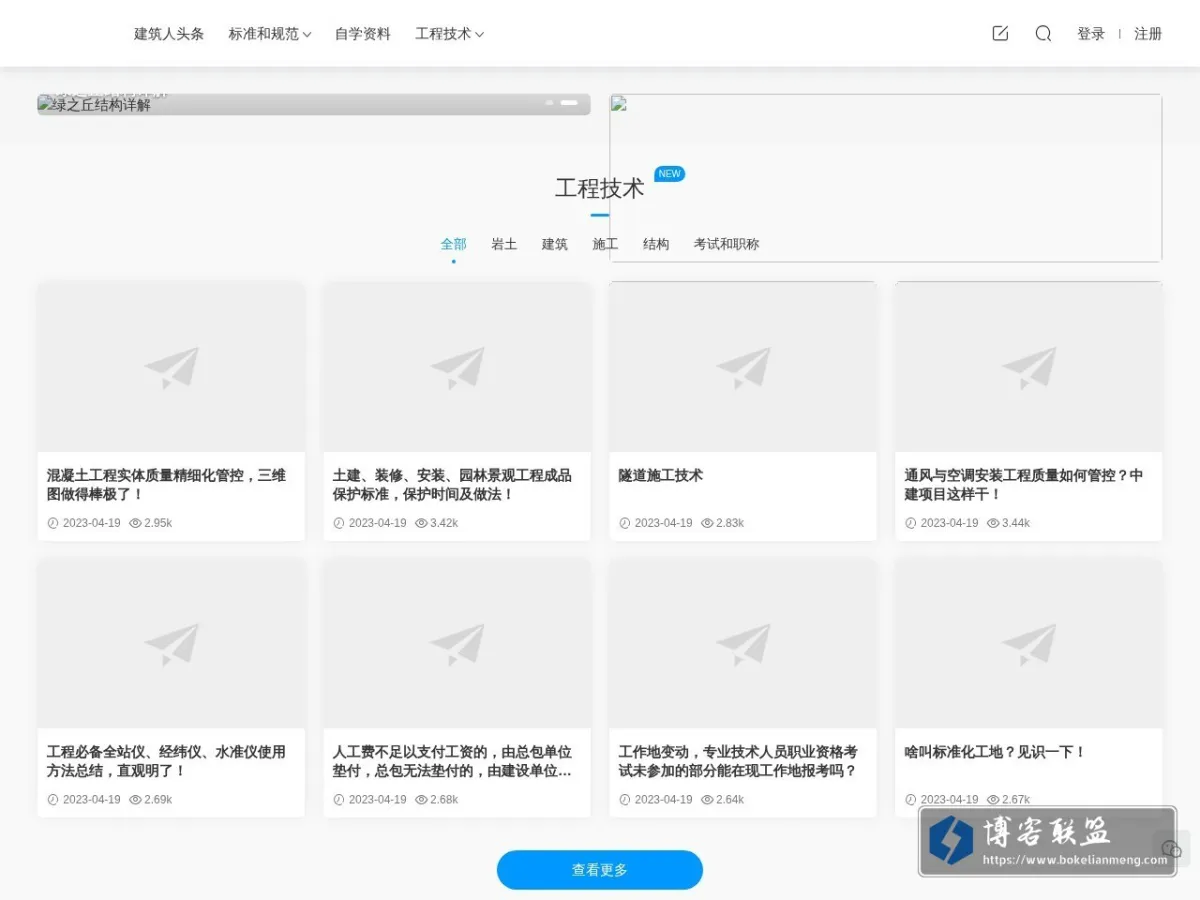Click the 3.44k view count text
This screenshot has height=900, width=1200.
click(x=1016, y=523)
